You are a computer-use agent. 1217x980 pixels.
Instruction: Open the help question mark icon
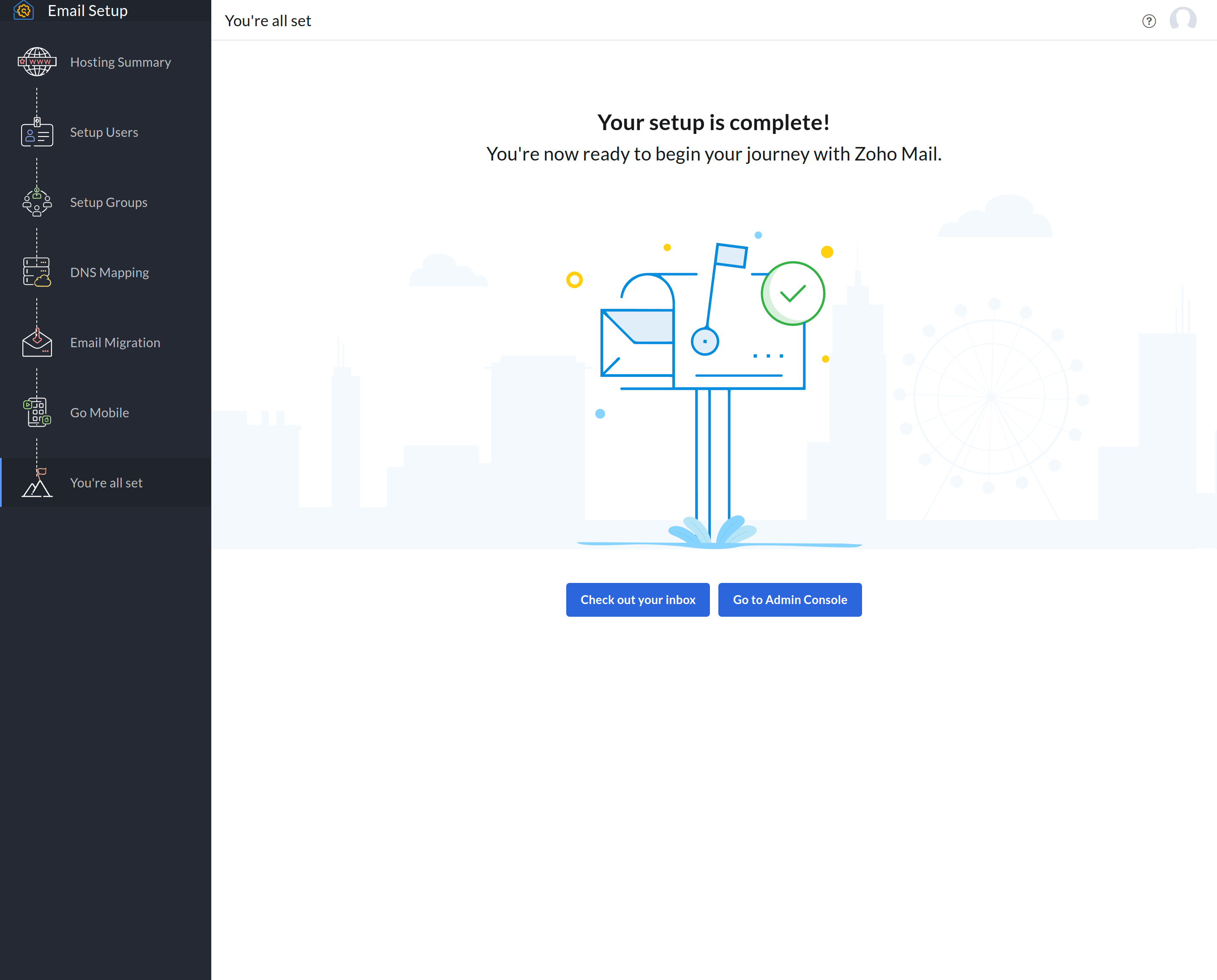point(1149,21)
